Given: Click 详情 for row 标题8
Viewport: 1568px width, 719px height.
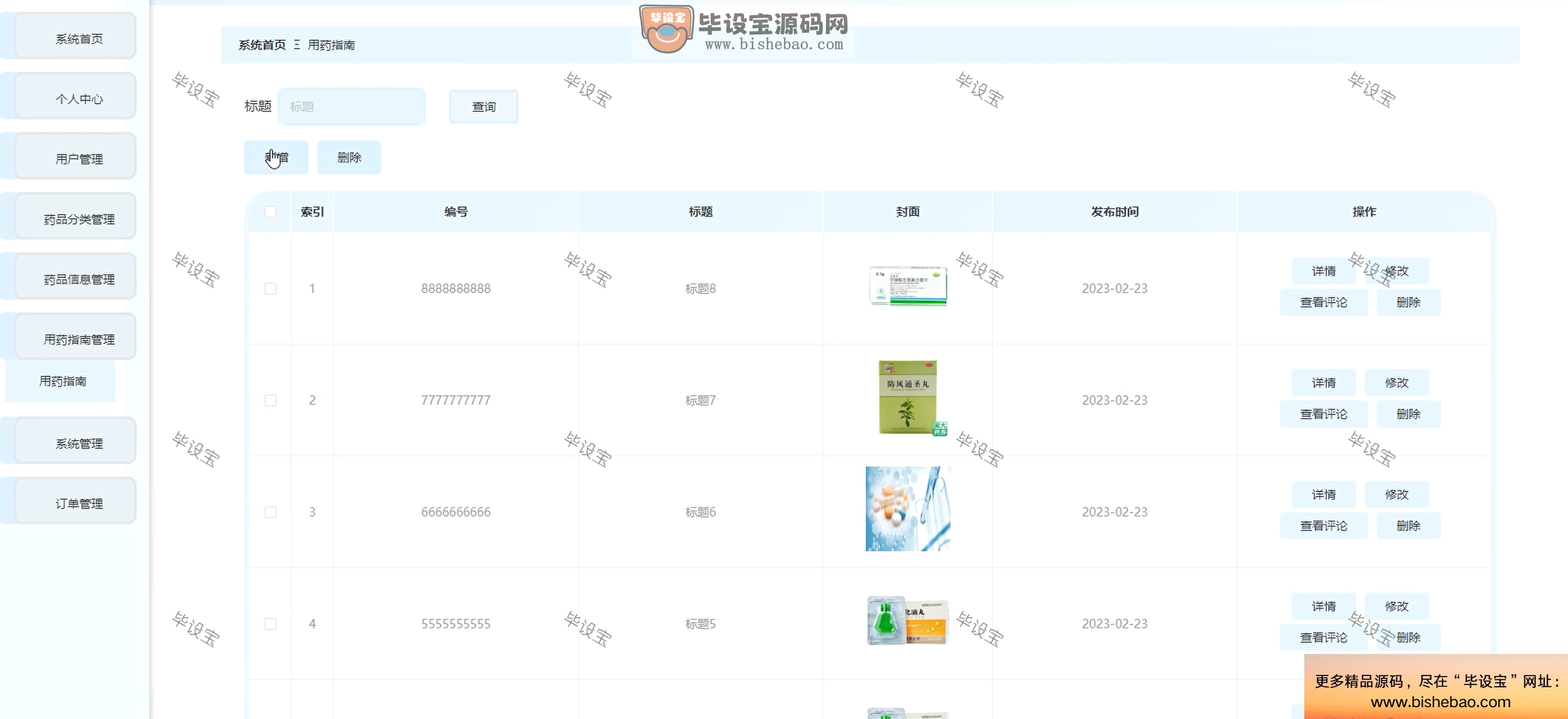Looking at the screenshot, I should point(1324,271).
